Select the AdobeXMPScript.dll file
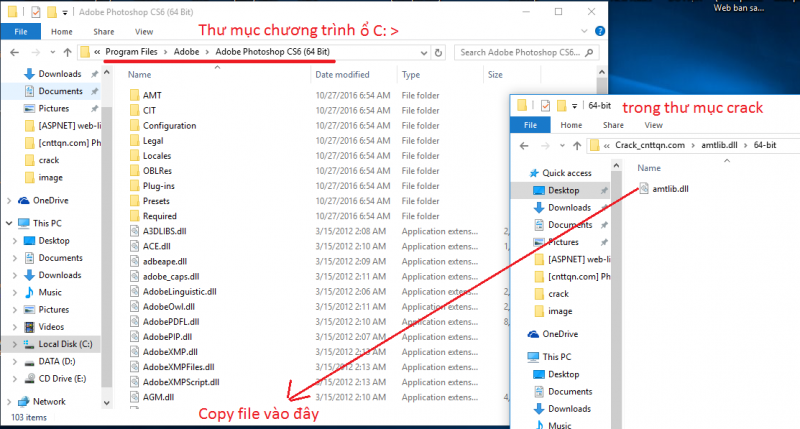The height and width of the screenshot is (429, 800). [x=181, y=382]
